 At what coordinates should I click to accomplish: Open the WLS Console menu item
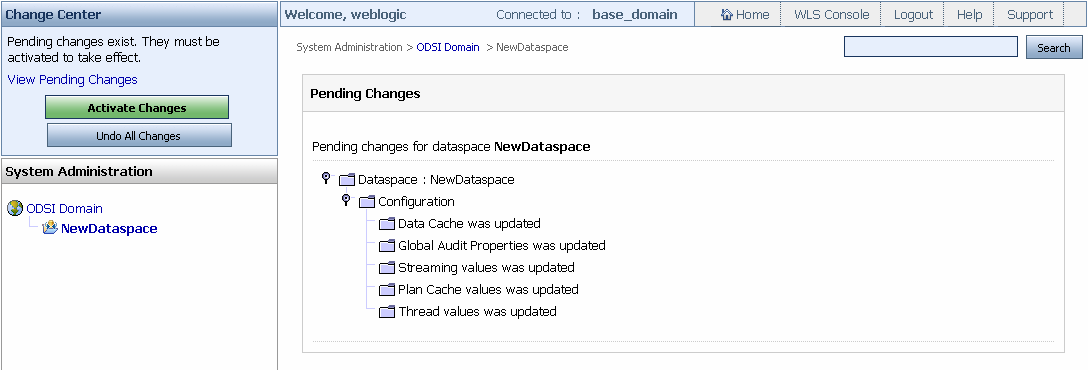[831, 15]
